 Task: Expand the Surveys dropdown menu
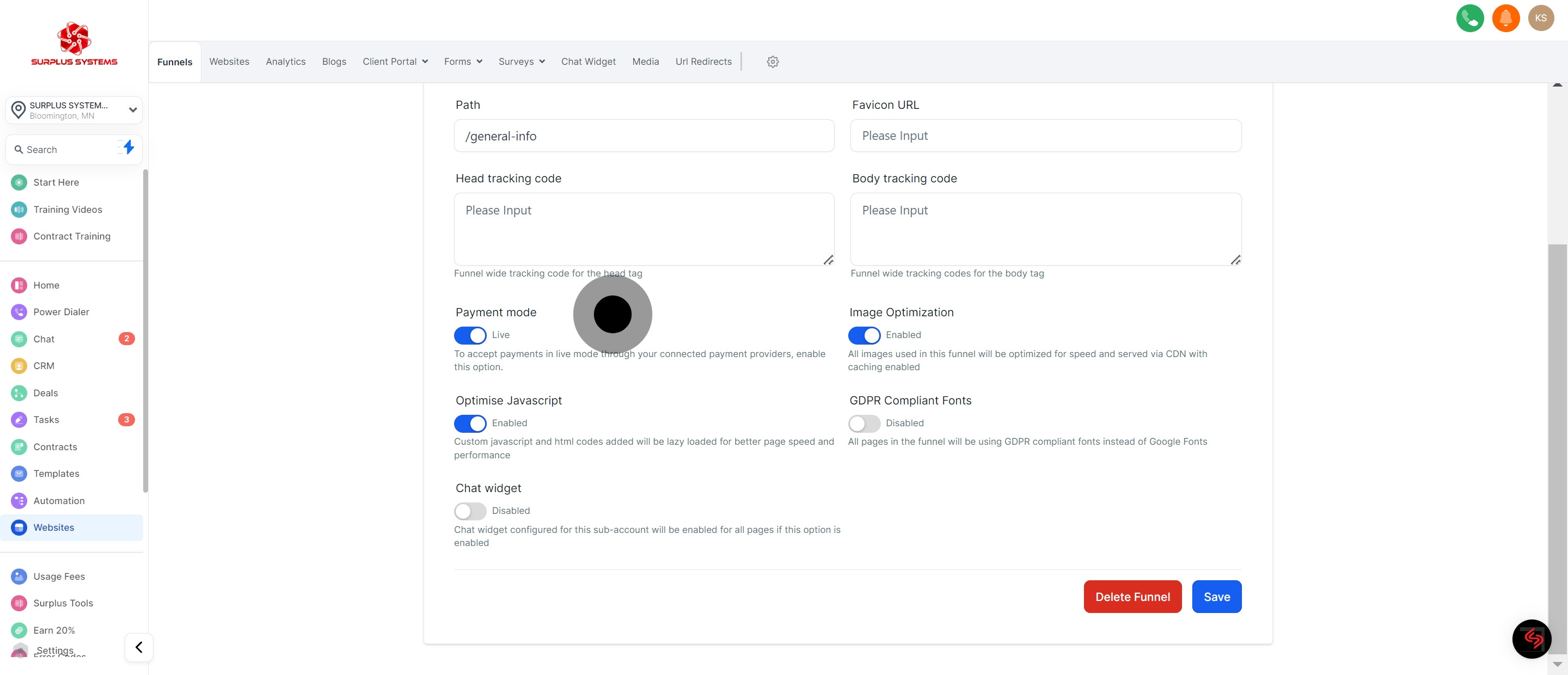coord(521,62)
